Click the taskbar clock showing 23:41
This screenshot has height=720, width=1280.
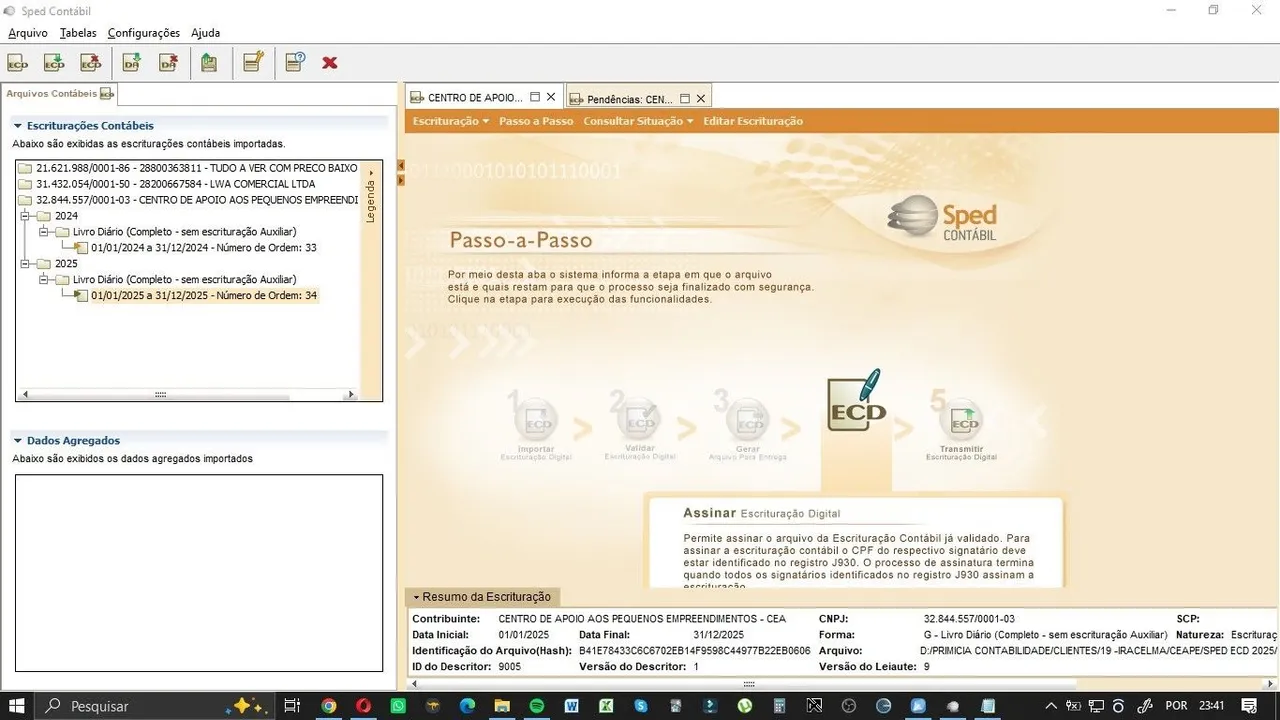pos(1210,706)
